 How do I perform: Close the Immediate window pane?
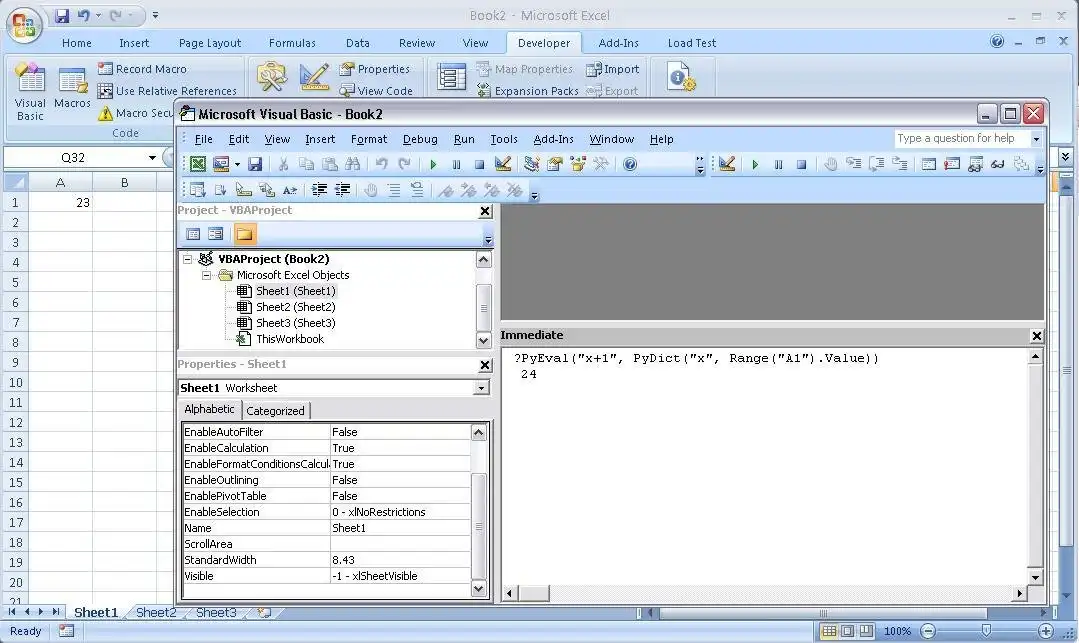1036,336
